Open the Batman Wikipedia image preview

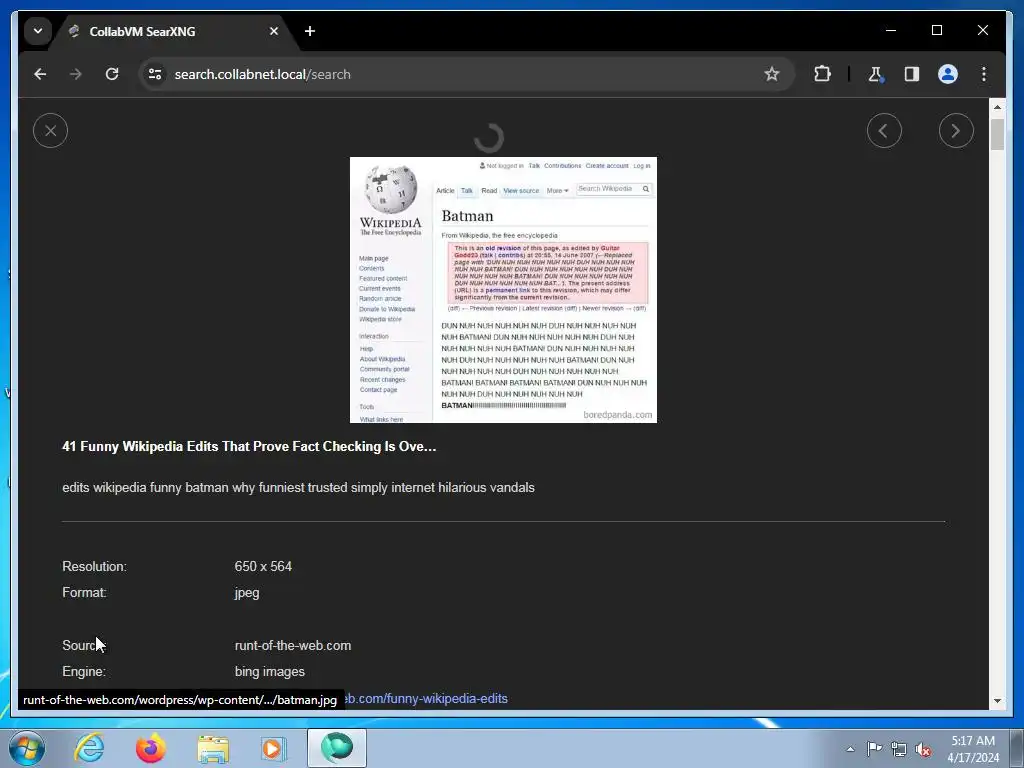pos(504,290)
